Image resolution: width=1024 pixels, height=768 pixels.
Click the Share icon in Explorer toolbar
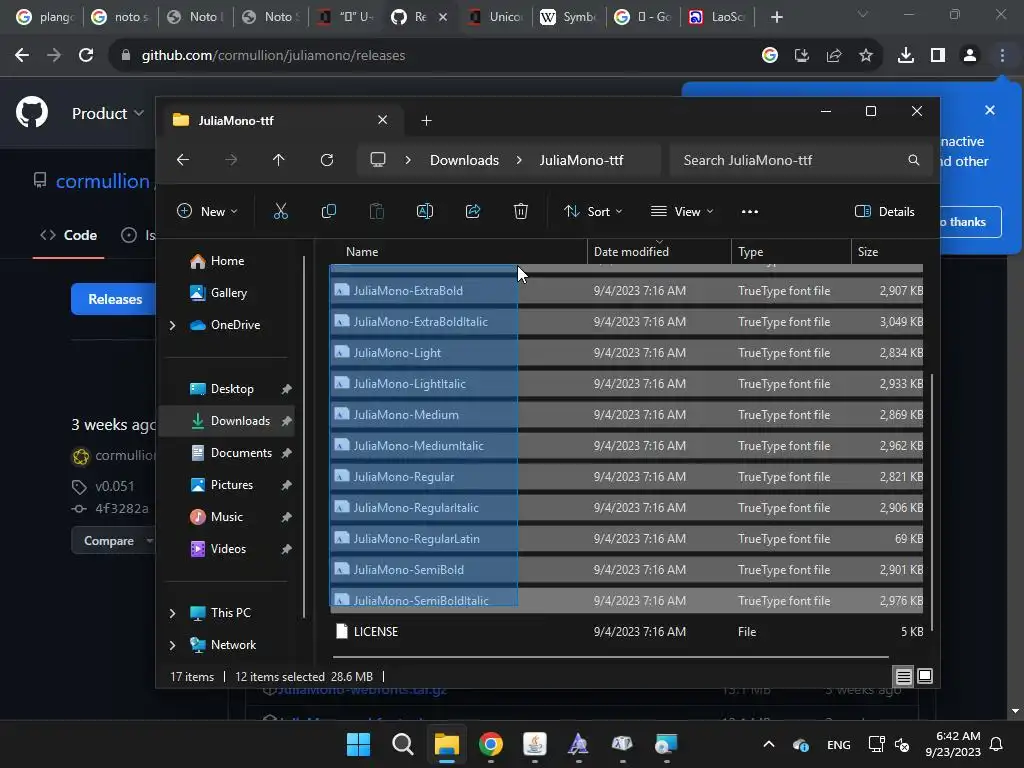coord(473,212)
